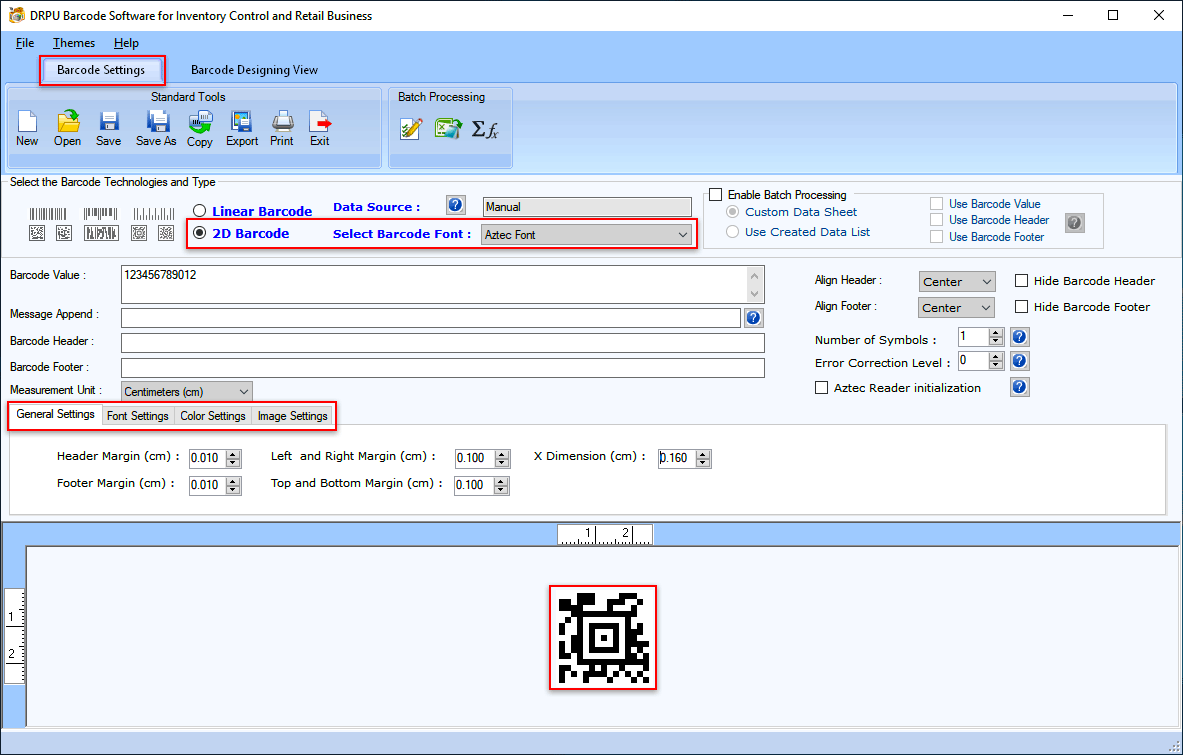The height and width of the screenshot is (755, 1183).
Task: Copy the barcode using the Copy icon
Action: [200, 128]
